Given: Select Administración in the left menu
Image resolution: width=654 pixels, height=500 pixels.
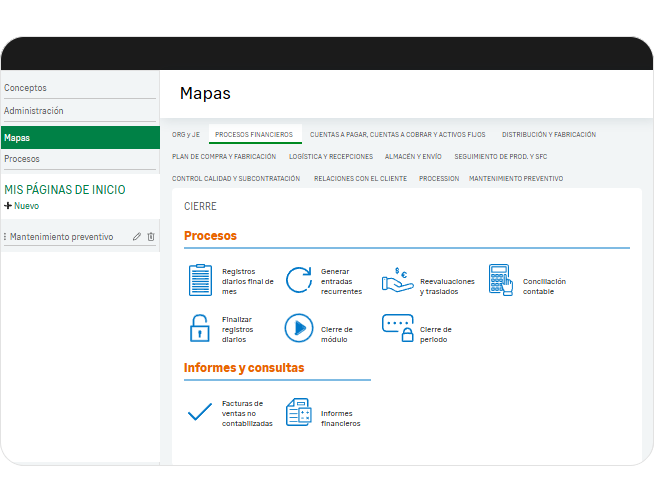Looking at the screenshot, I should 34,111.
